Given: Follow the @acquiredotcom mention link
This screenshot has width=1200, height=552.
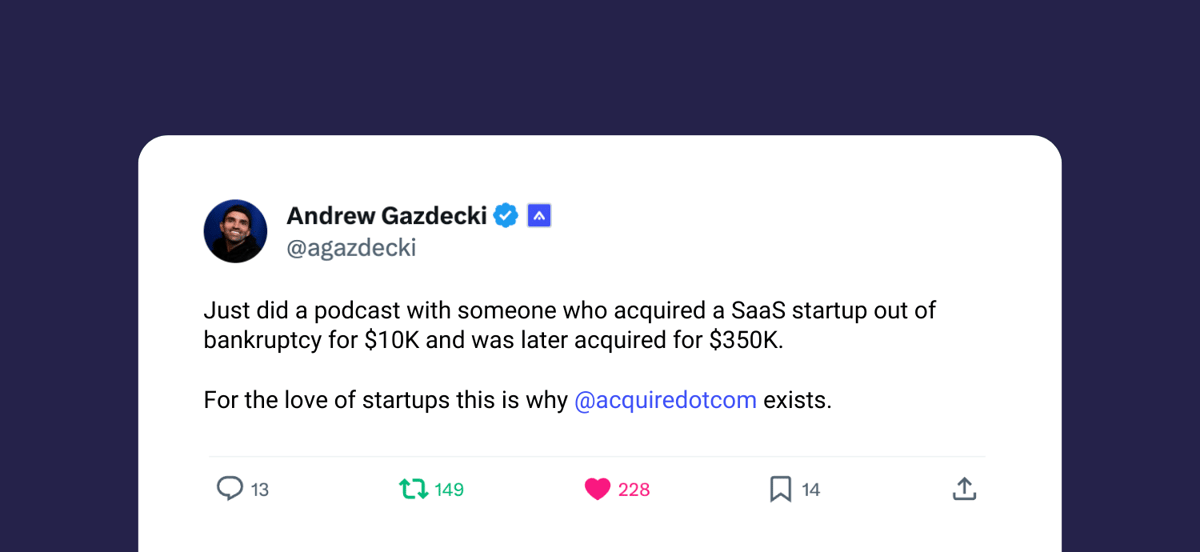Looking at the screenshot, I should tap(665, 401).
